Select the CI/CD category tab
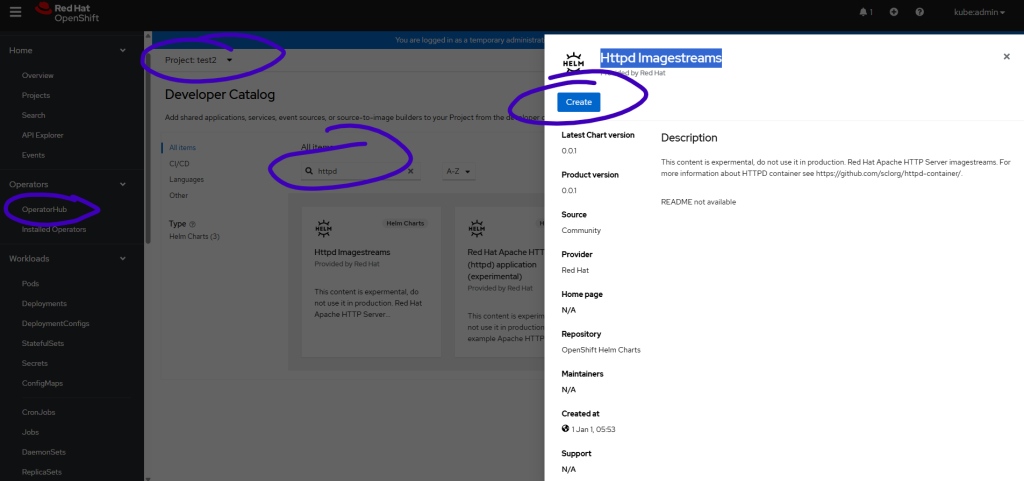 tap(180, 163)
